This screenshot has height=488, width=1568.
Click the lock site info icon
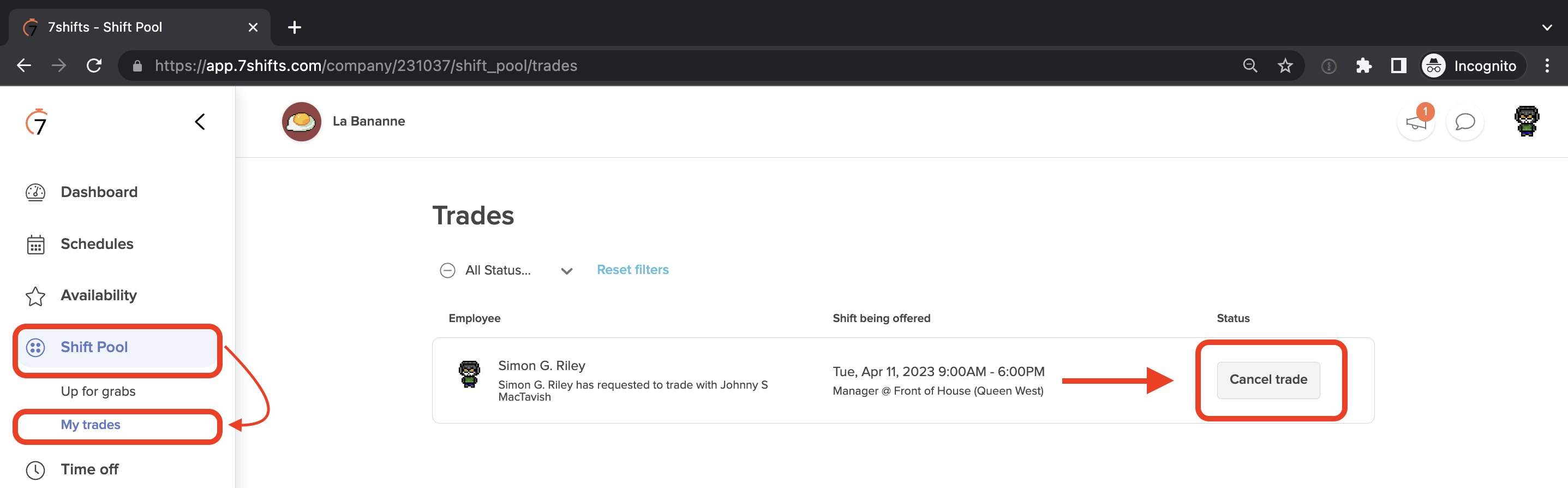pyautogui.click(x=137, y=66)
